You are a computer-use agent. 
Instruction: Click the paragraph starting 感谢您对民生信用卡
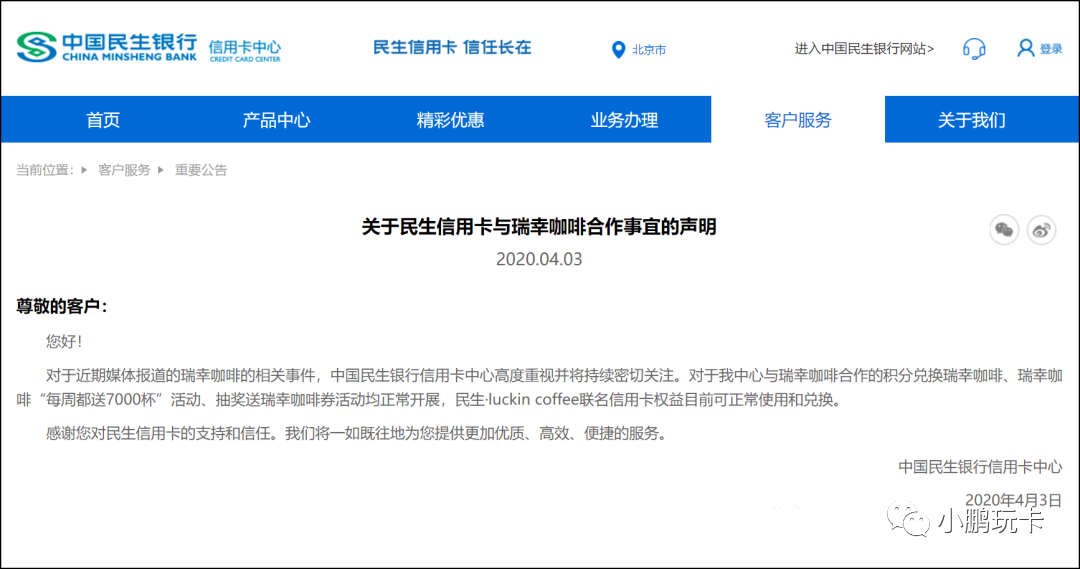(x=356, y=433)
